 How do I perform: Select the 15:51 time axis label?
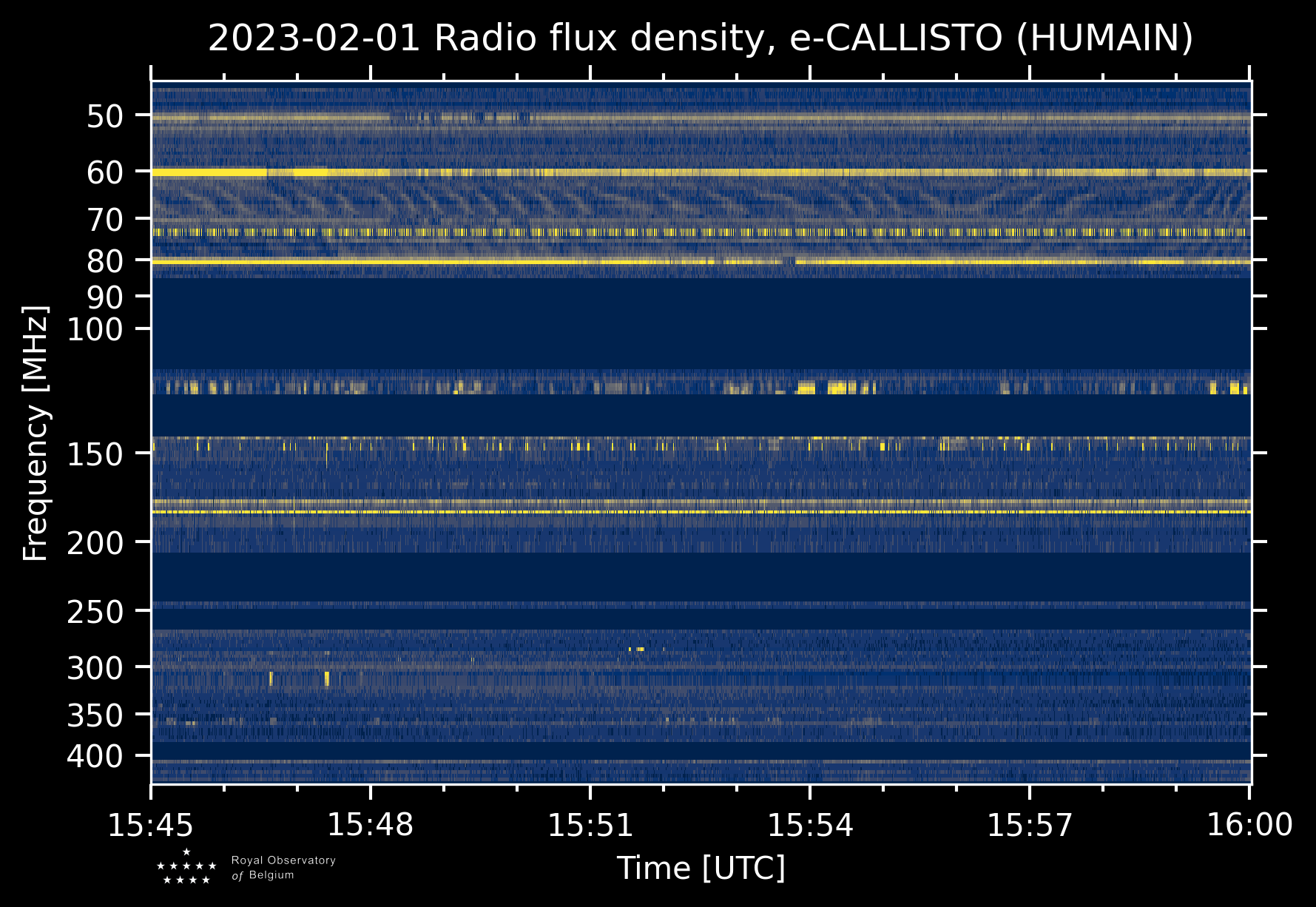click(x=590, y=825)
